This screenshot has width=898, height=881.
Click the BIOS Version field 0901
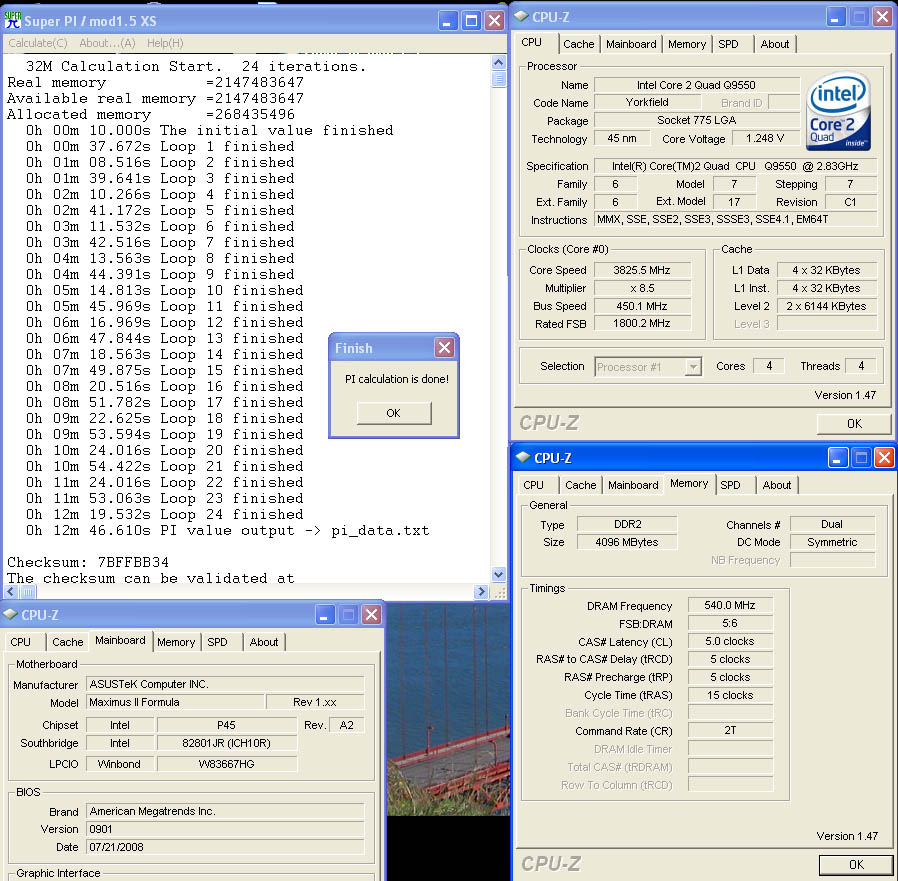click(x=225, y=829)
